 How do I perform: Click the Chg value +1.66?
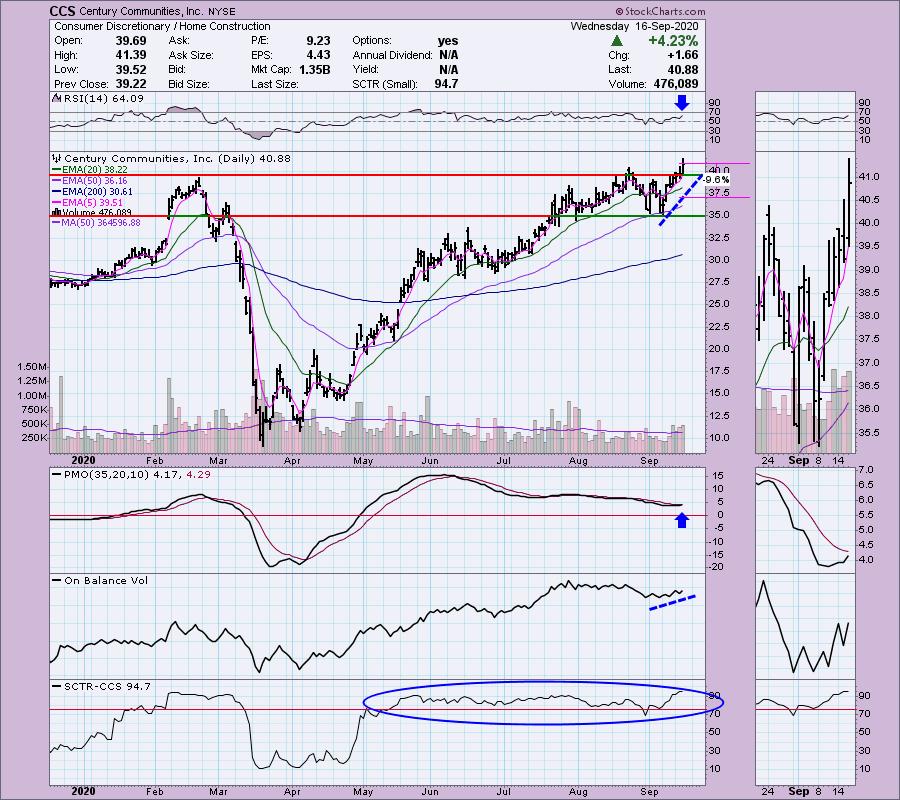coord(682,55)
